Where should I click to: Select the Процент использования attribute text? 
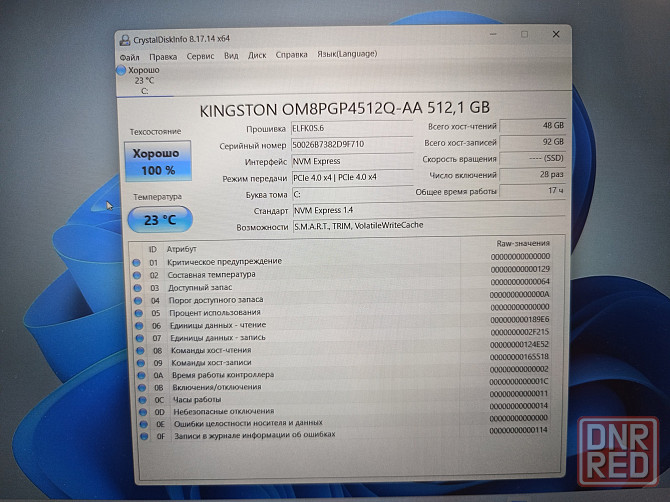pyautogui.click(x=215, y=313)
